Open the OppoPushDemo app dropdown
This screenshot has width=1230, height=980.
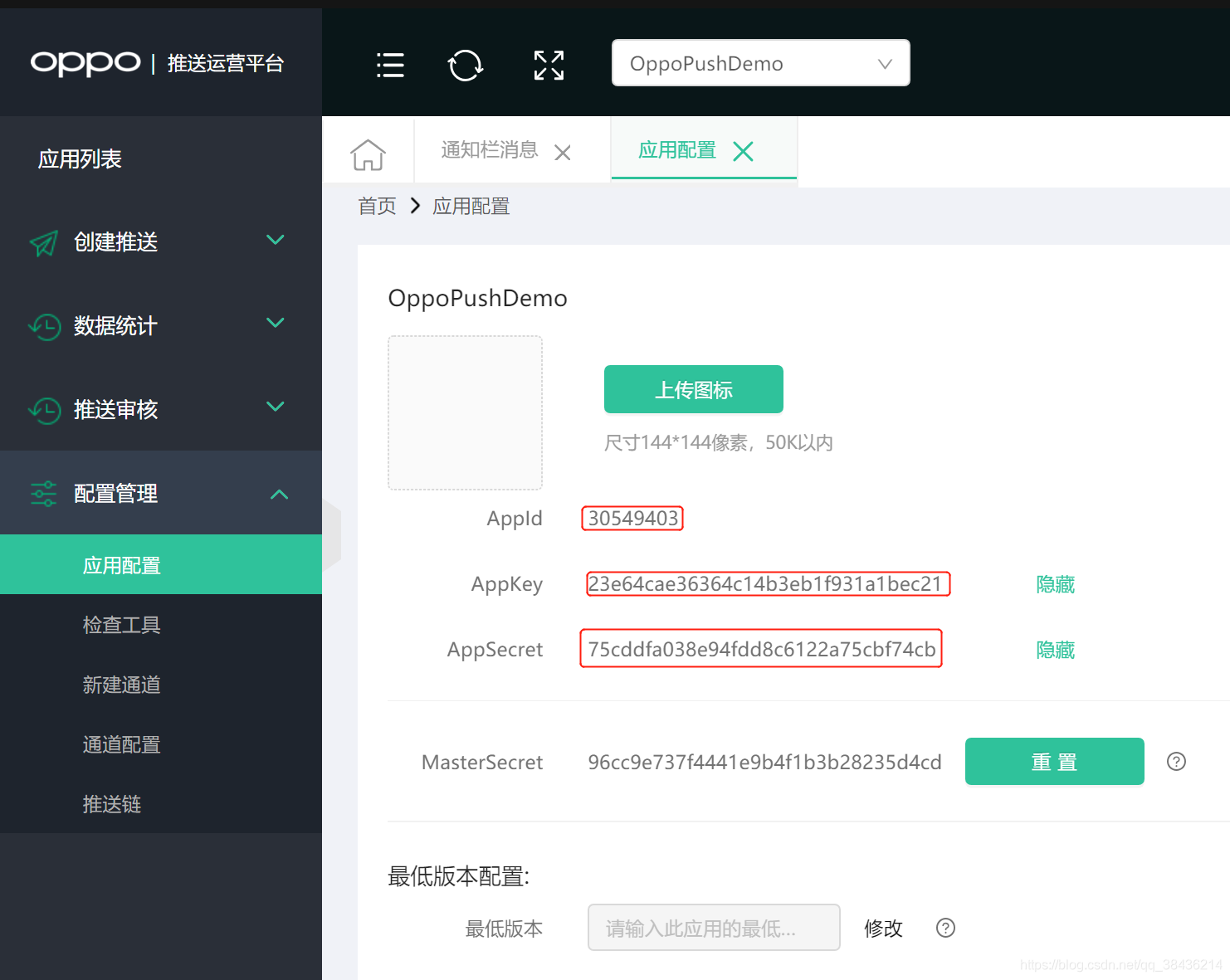(761, 63)
